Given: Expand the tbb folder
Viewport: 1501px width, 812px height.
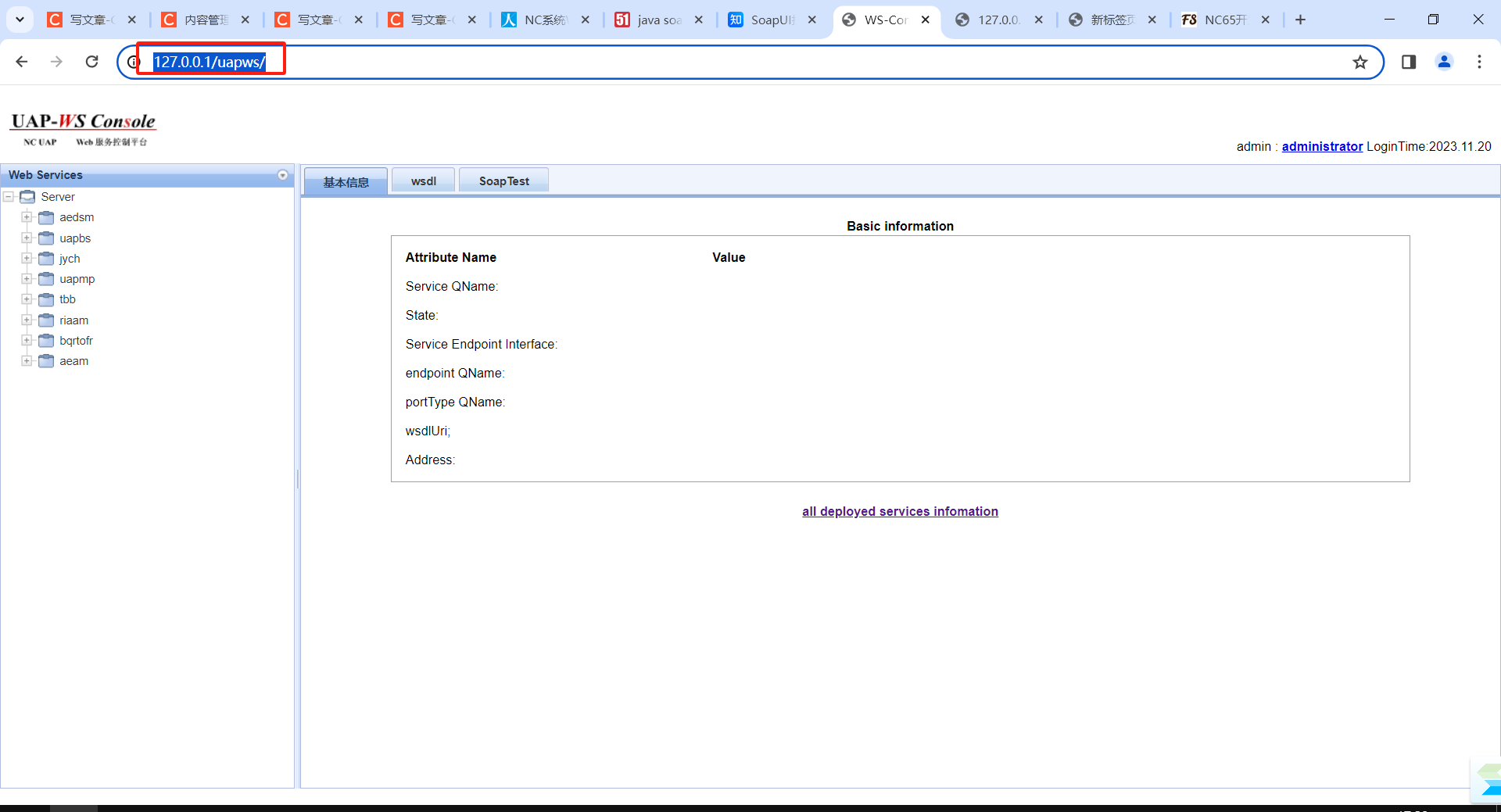Looking at the screenshot, I should coord(27,299).
